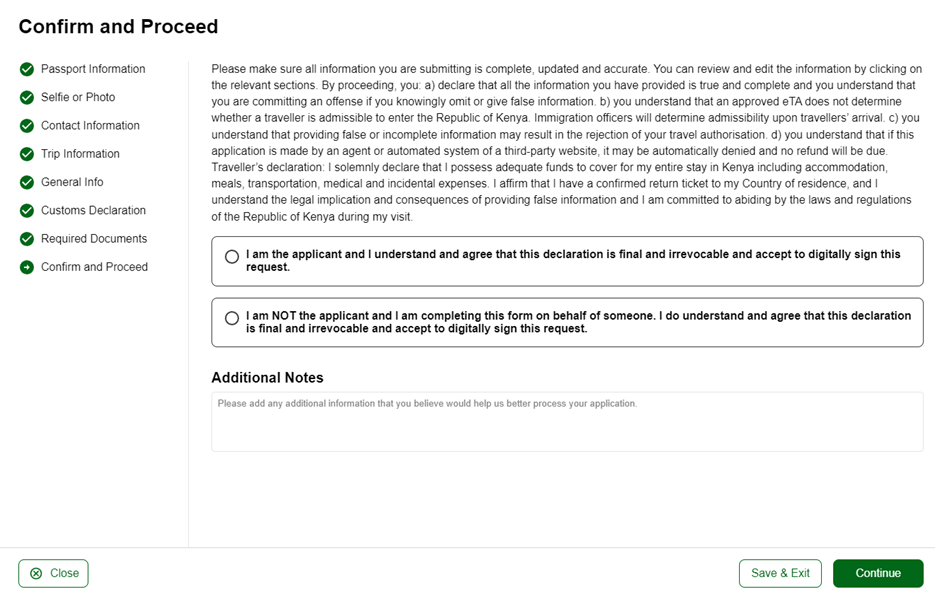Select the Customs Declaration checkmark icon
Screen dimensions: 935x594
click(x=25, y=210)
